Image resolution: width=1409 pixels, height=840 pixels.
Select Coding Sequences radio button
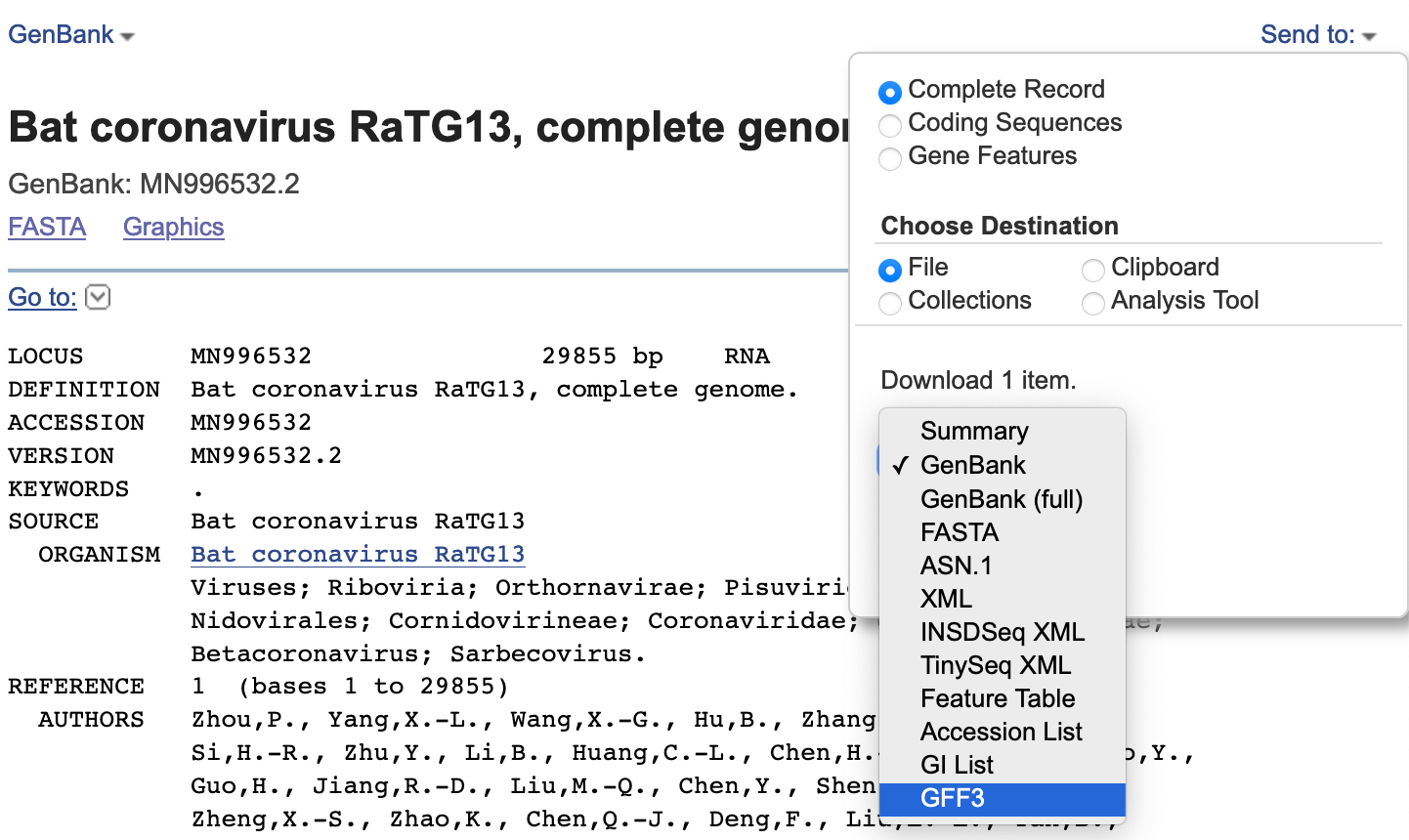tap(889, 126)
